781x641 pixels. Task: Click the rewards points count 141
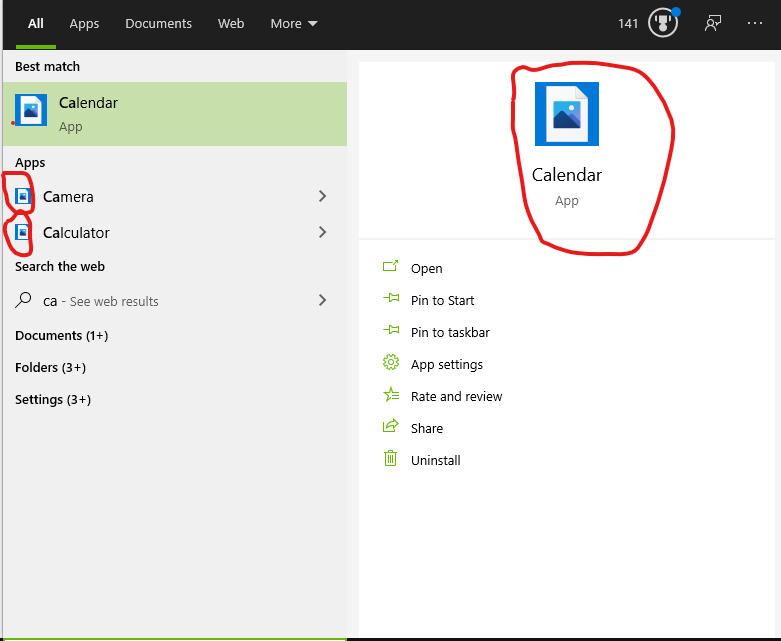(628, 23)
